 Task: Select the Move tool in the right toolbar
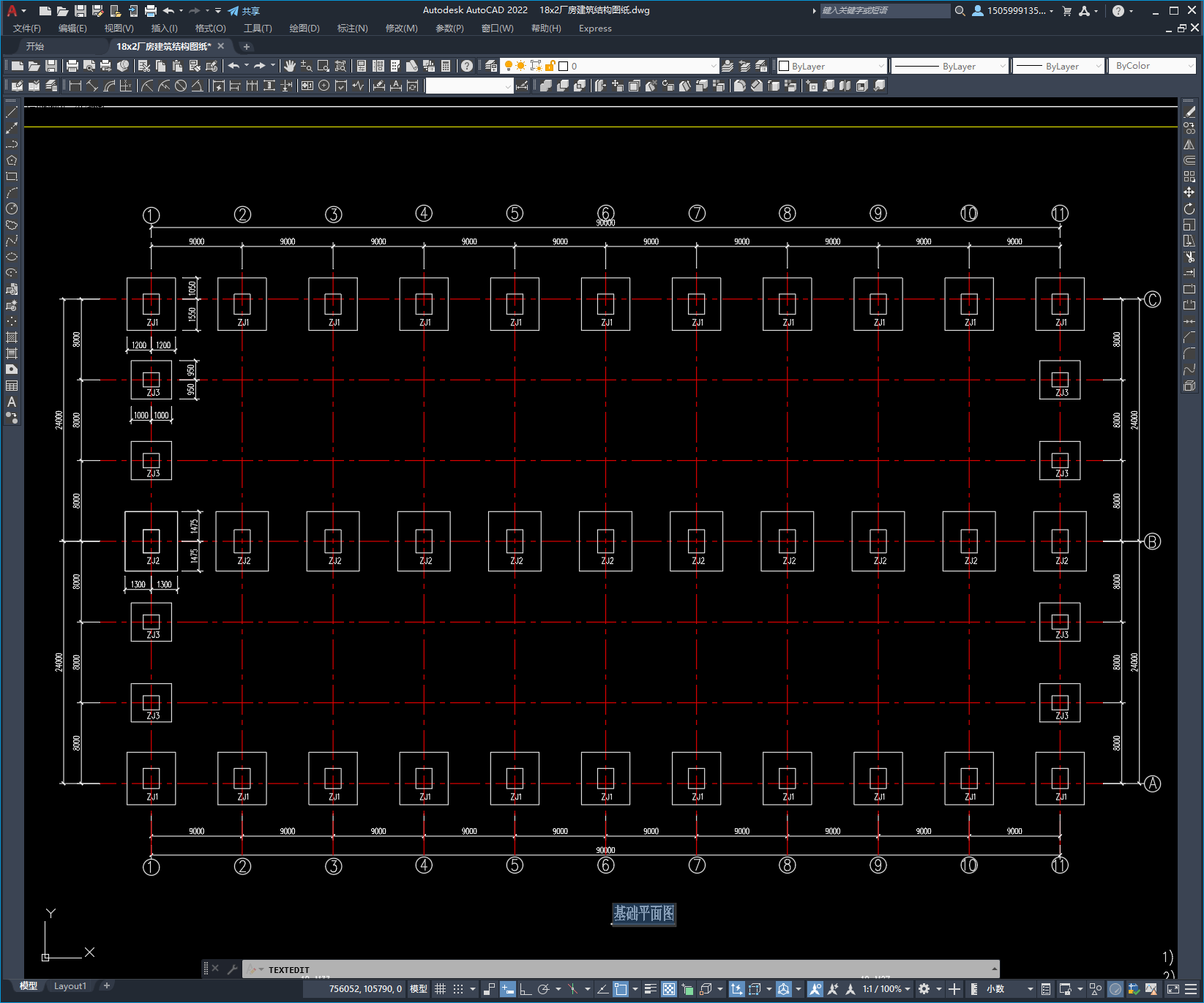click(x=1189, y=192)
